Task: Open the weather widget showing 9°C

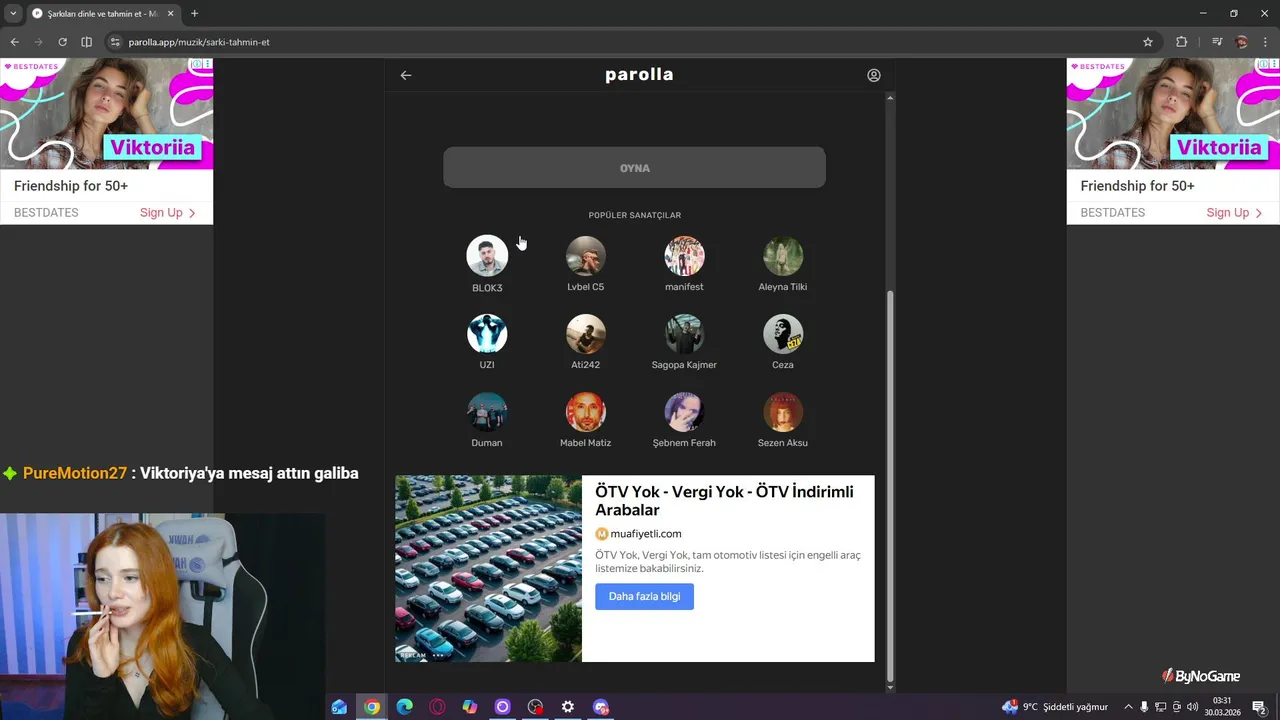Action: coord(1055,707)
